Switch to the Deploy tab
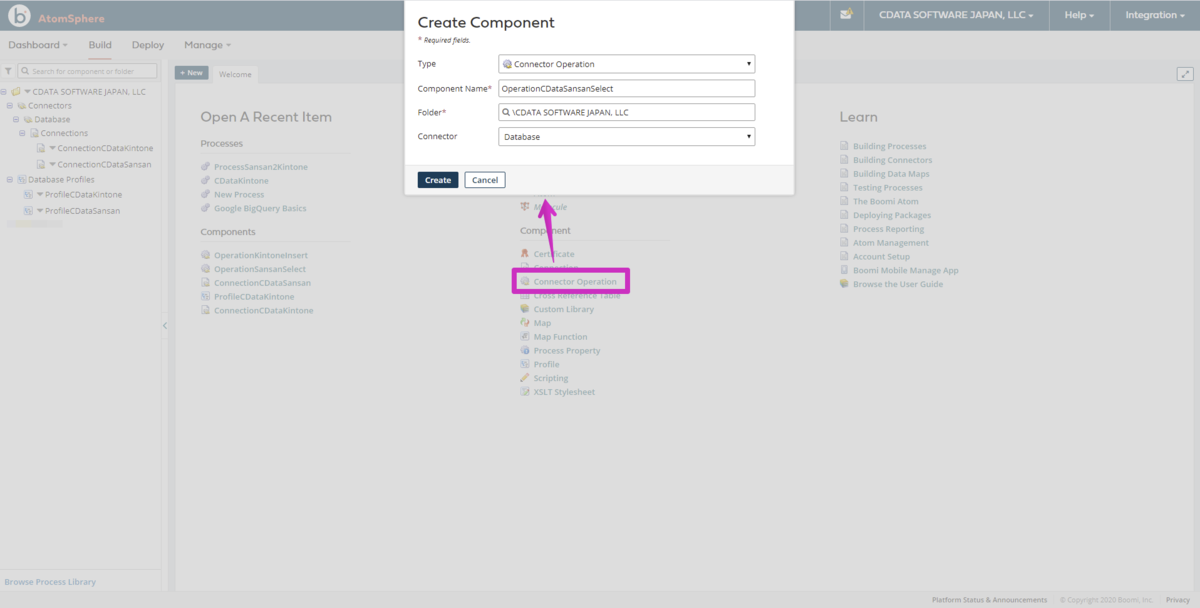 coord(148,45)
